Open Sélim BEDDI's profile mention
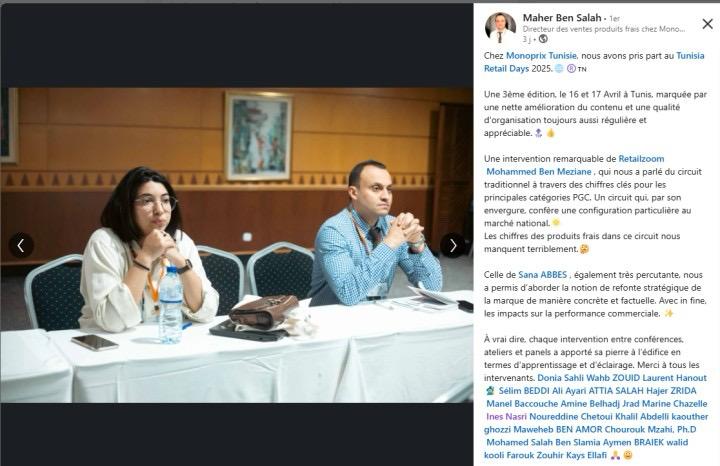 tap(524, 391)
